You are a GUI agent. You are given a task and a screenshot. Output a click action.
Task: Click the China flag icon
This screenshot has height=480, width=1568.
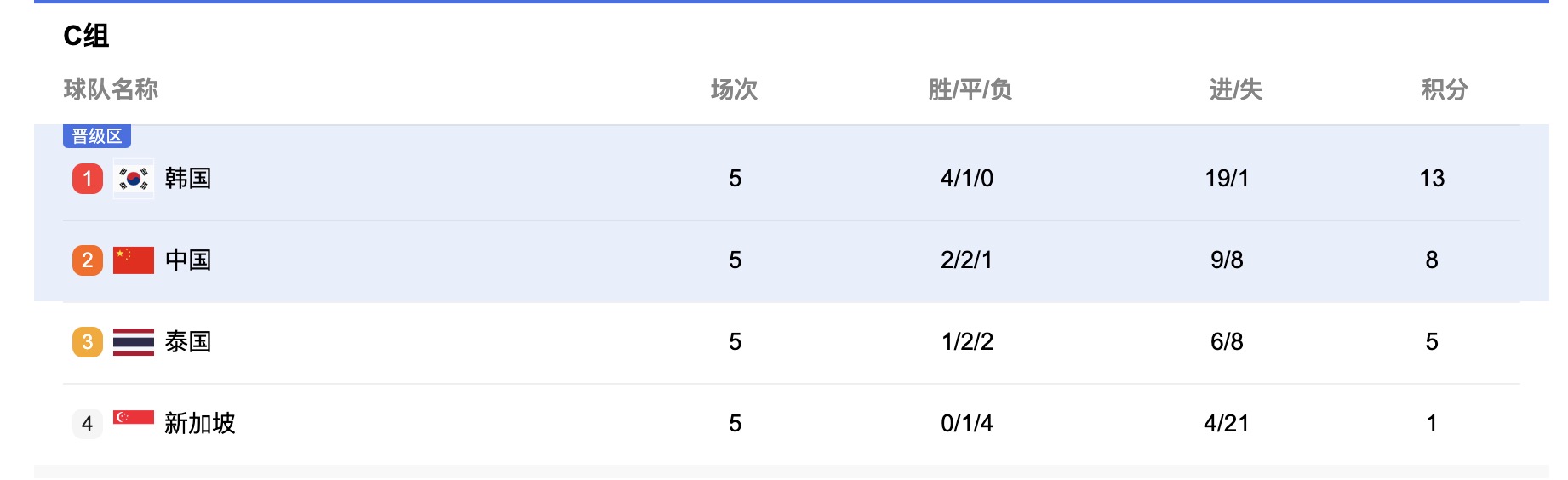pyautogui.click(x=134, y=260)
